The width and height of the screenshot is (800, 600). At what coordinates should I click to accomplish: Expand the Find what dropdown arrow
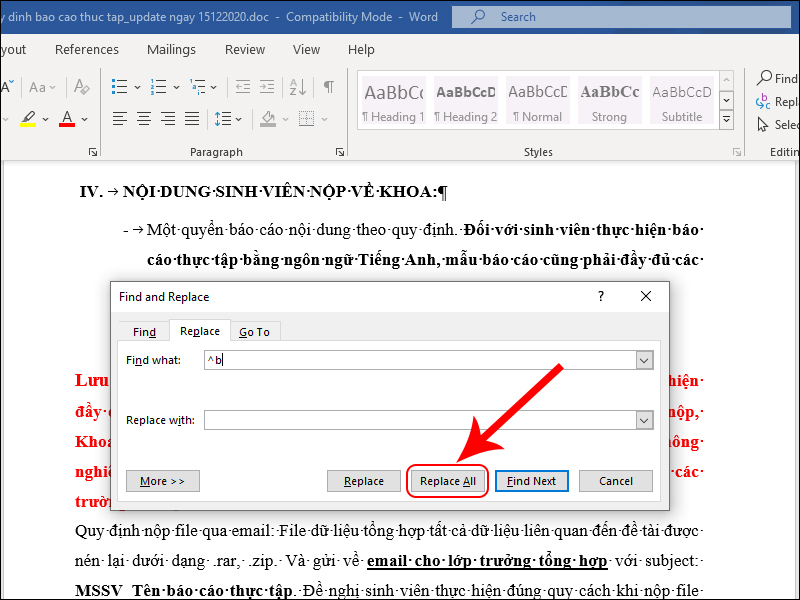(644, 360)
